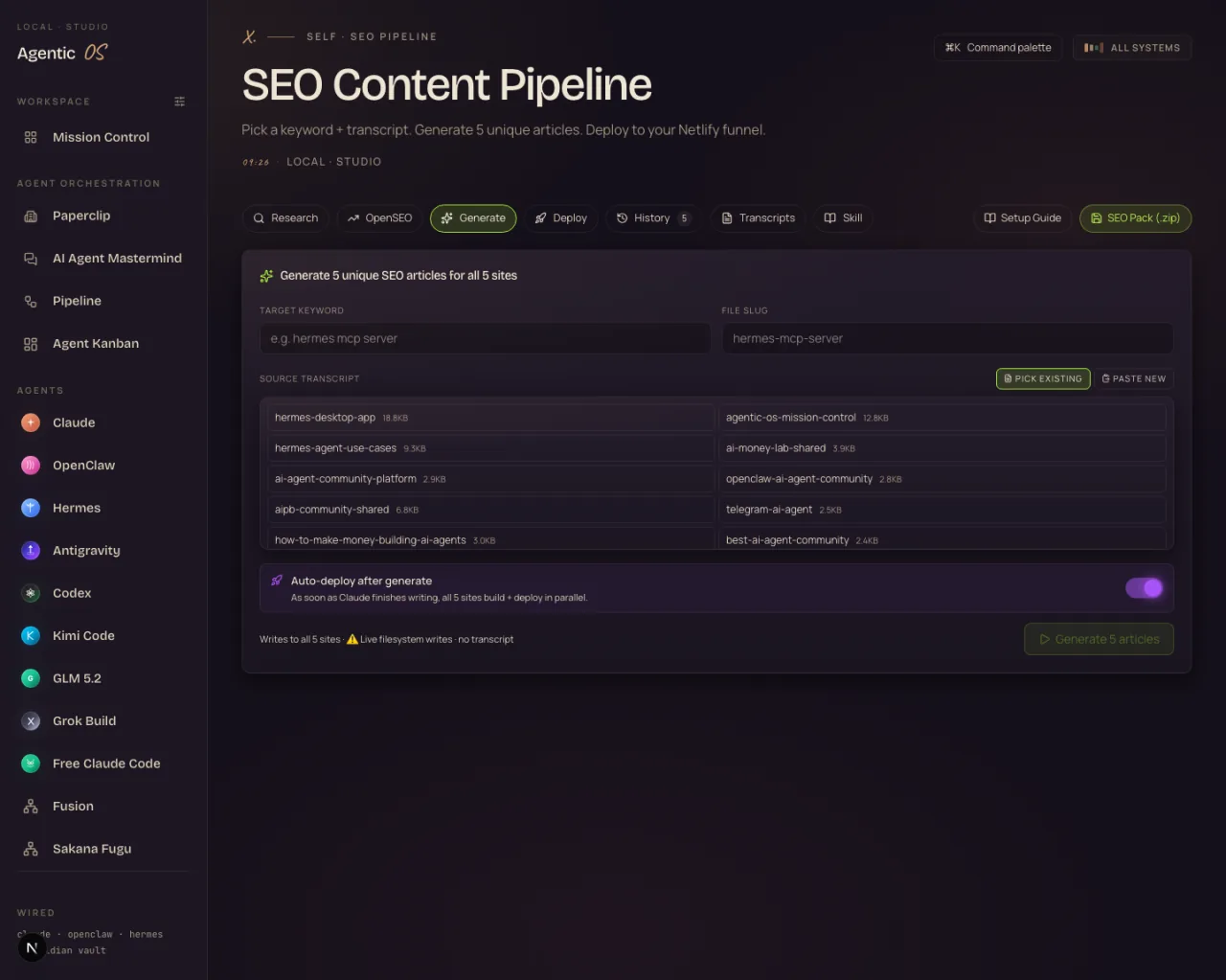
Task: Open the History tab
Action: [x=652, y=218]
